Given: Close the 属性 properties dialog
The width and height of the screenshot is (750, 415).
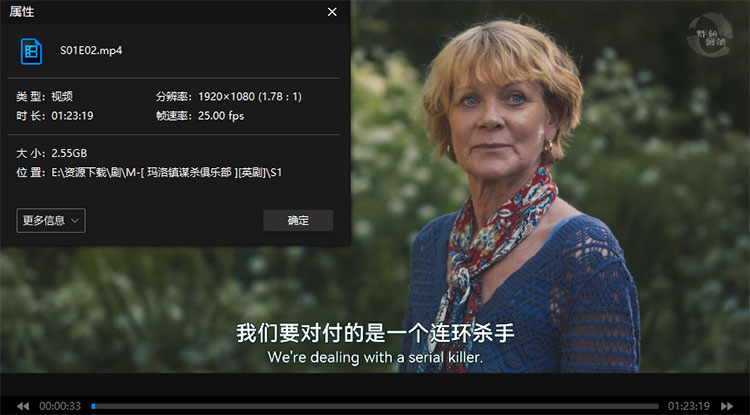Looking at the screenshot, I should pos(332,12).
